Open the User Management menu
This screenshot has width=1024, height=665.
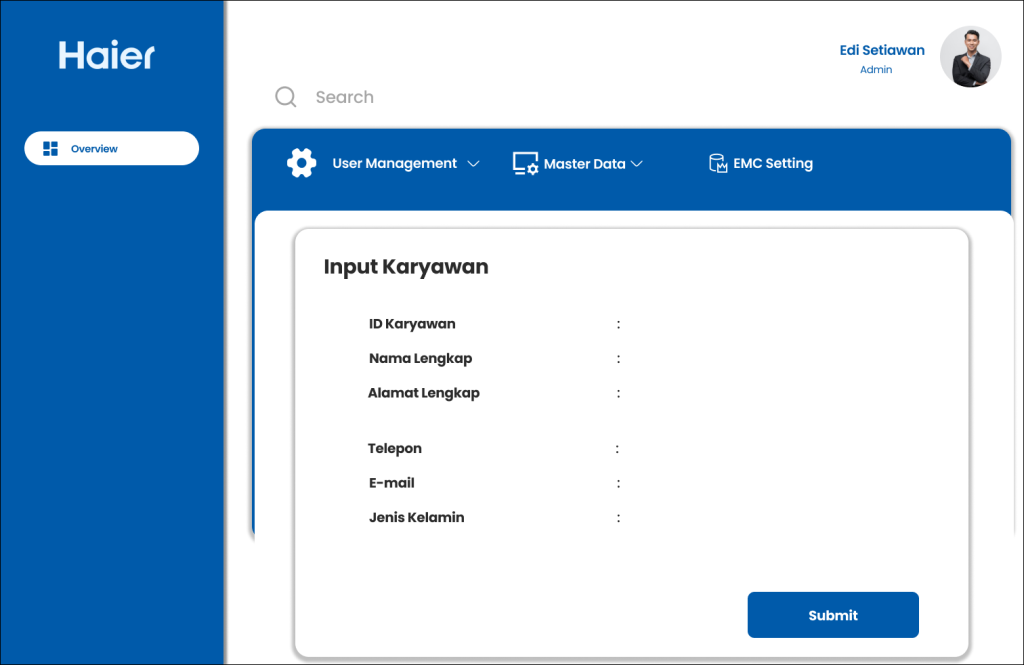[x=394, y=163]
